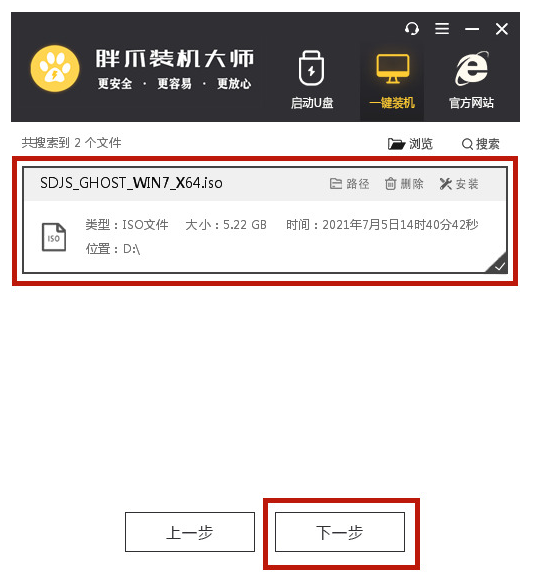Viewport: 541px width, 582px height.
Task: Select the 一键装机 tab
Action: (x=392, y=81)
